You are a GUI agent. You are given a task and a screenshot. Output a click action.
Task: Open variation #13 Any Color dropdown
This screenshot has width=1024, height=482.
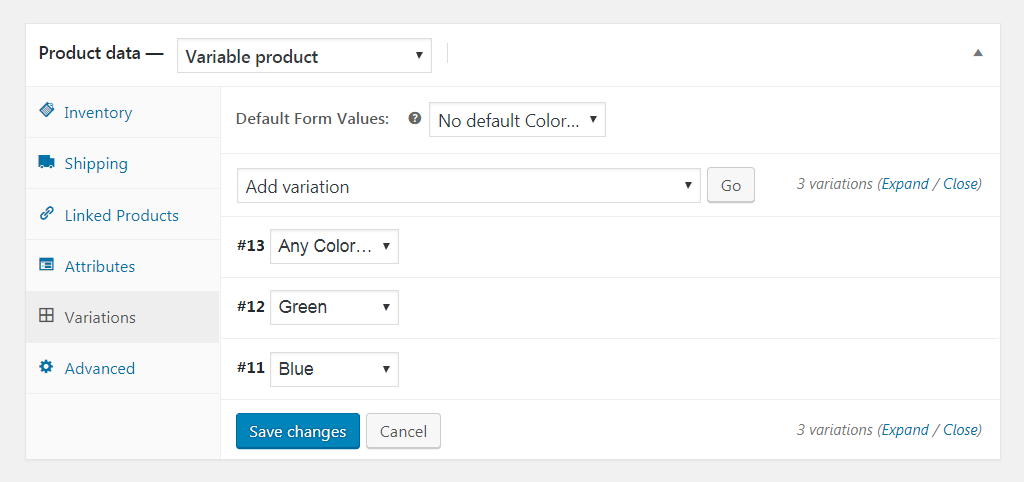point(334,246)
